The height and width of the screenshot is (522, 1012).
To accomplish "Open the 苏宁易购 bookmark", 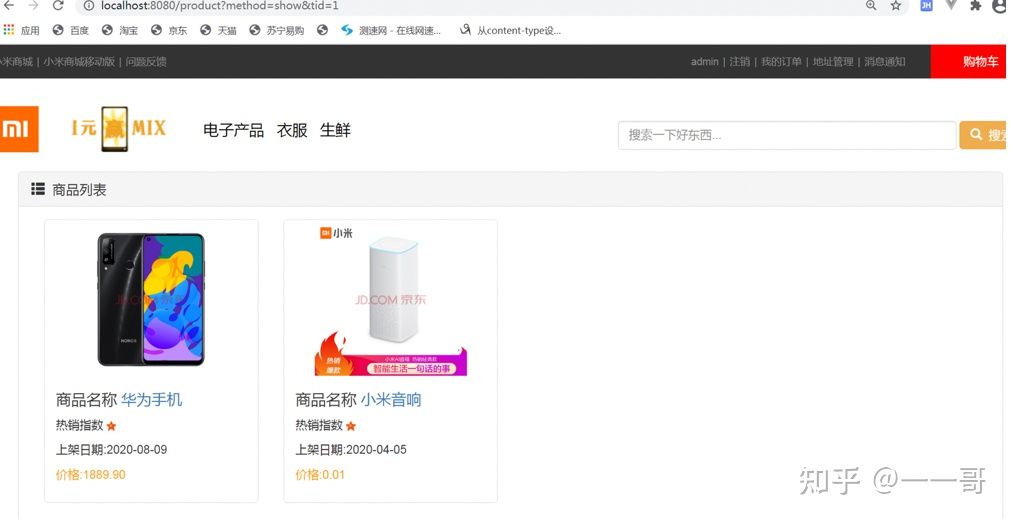I will tap(277, 30).
